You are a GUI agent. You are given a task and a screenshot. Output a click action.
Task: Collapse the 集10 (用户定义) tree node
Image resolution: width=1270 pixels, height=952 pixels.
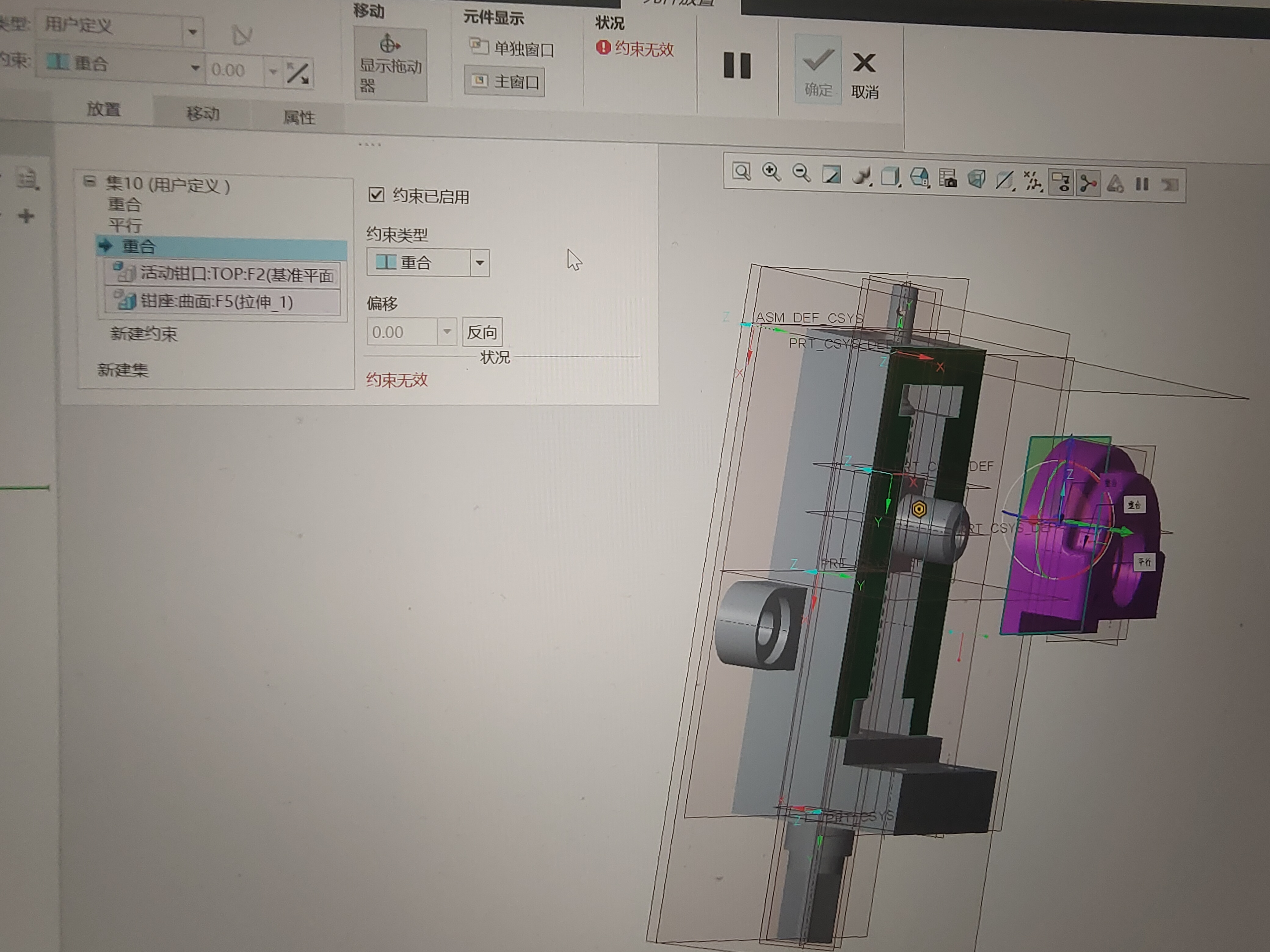[89, 181]
